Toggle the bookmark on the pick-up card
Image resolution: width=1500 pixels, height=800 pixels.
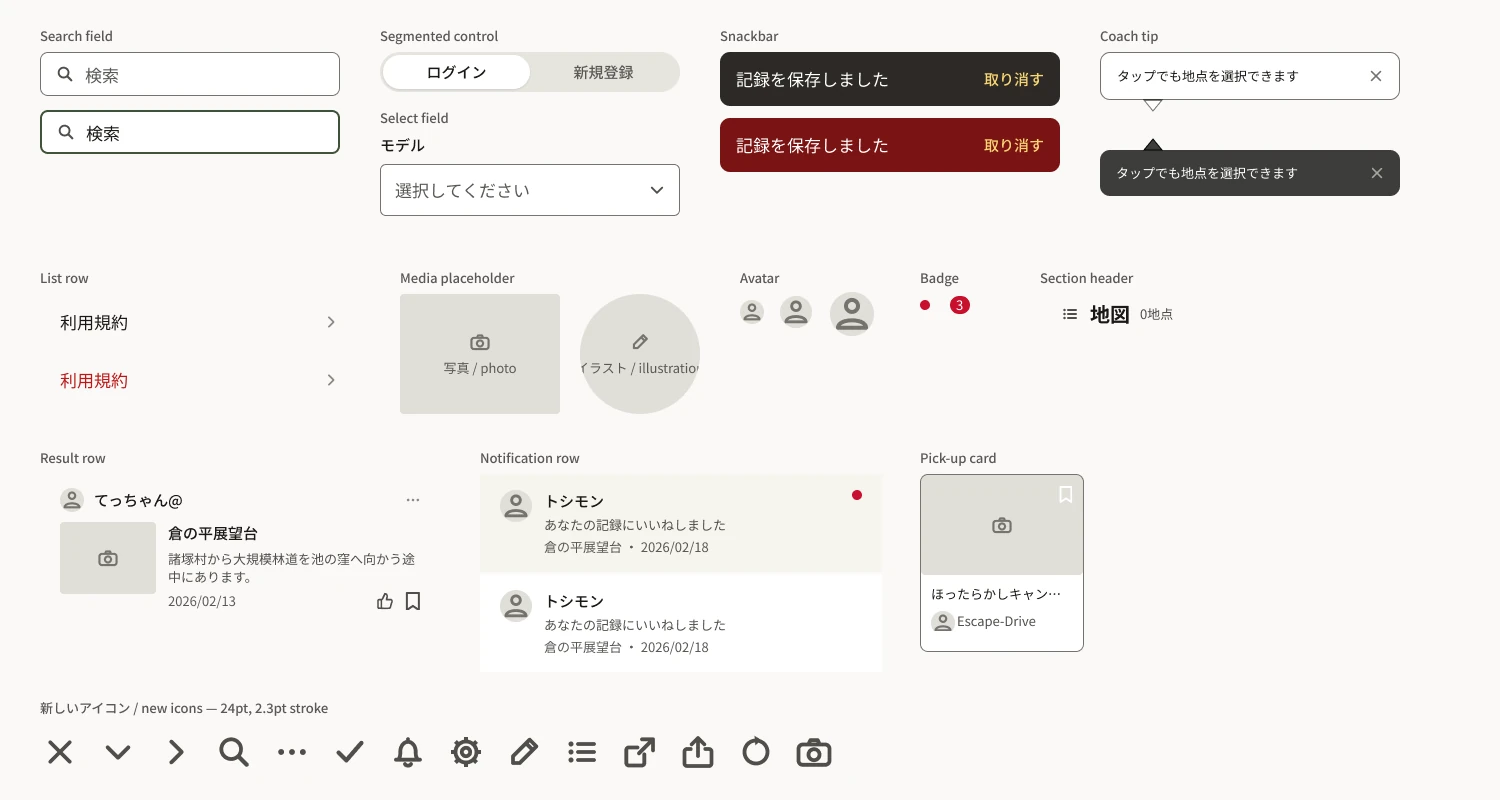[x=1066, y=494]
